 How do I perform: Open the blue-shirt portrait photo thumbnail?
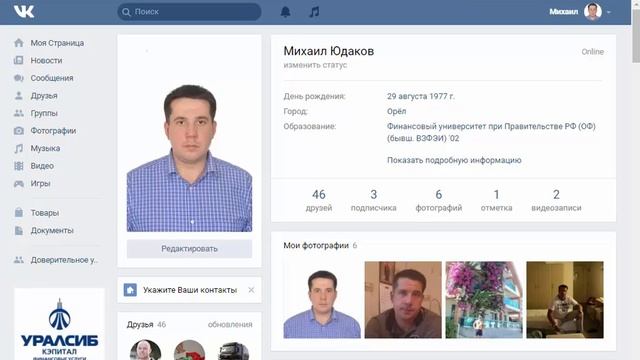click(322, 300)
